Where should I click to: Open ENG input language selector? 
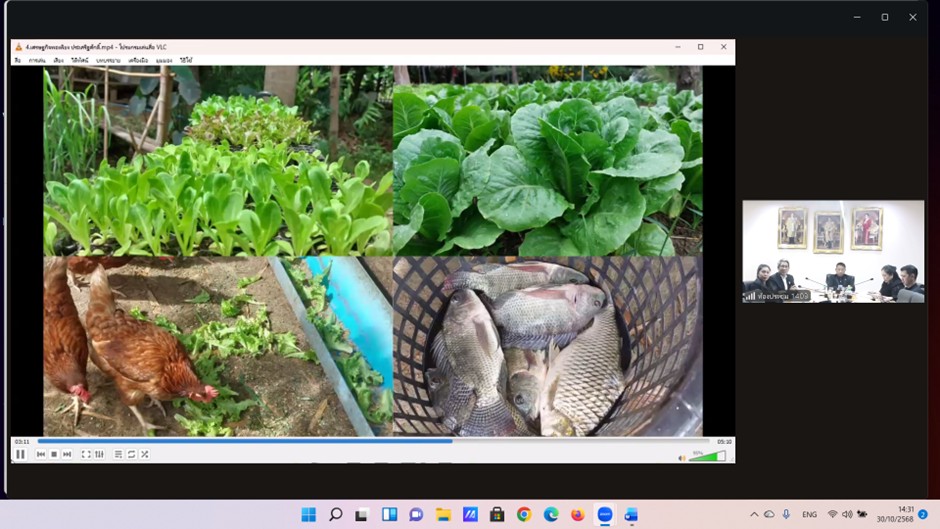(x=810, y=514)
